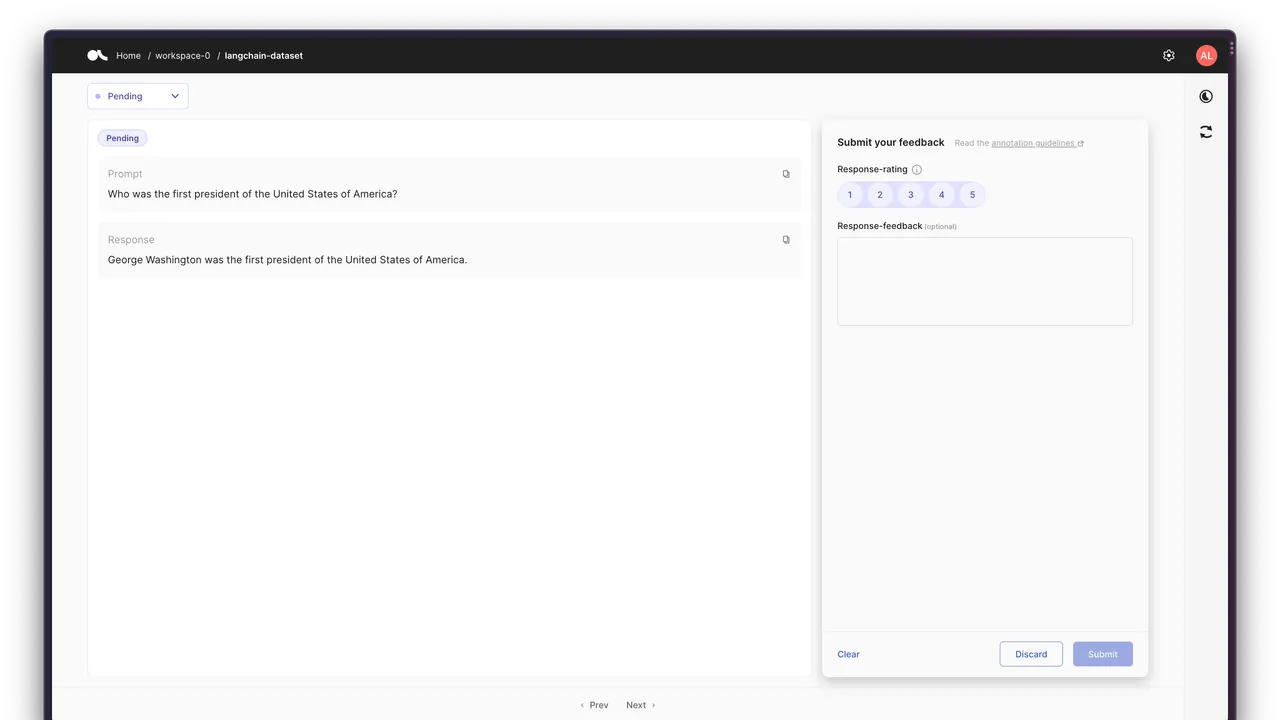This screenshot has width=1280, height=720.
Task: Show info tooltip next to Response-rating
Action: (917, 170)
